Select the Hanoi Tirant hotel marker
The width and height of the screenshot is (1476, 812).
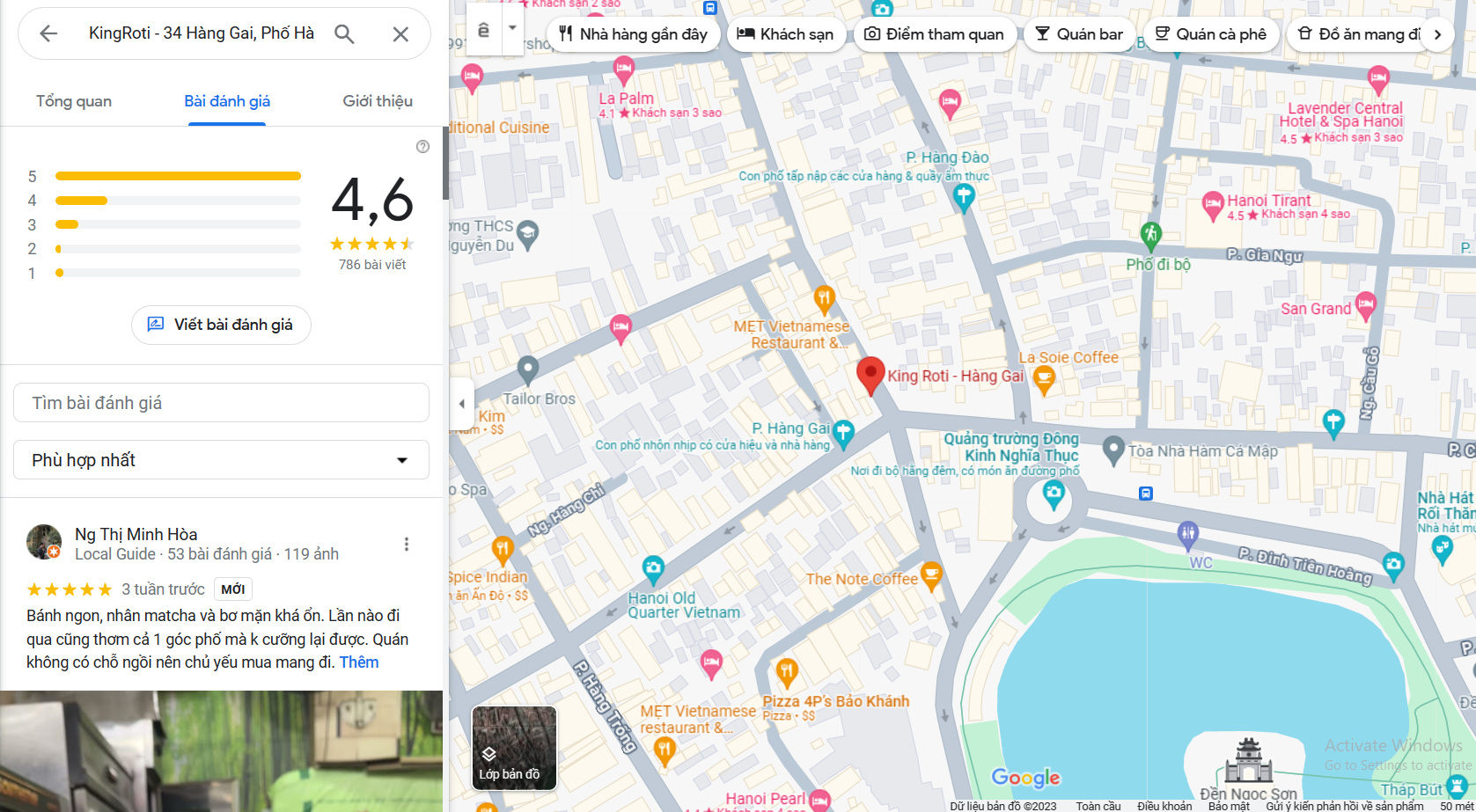coord(1213,207)
